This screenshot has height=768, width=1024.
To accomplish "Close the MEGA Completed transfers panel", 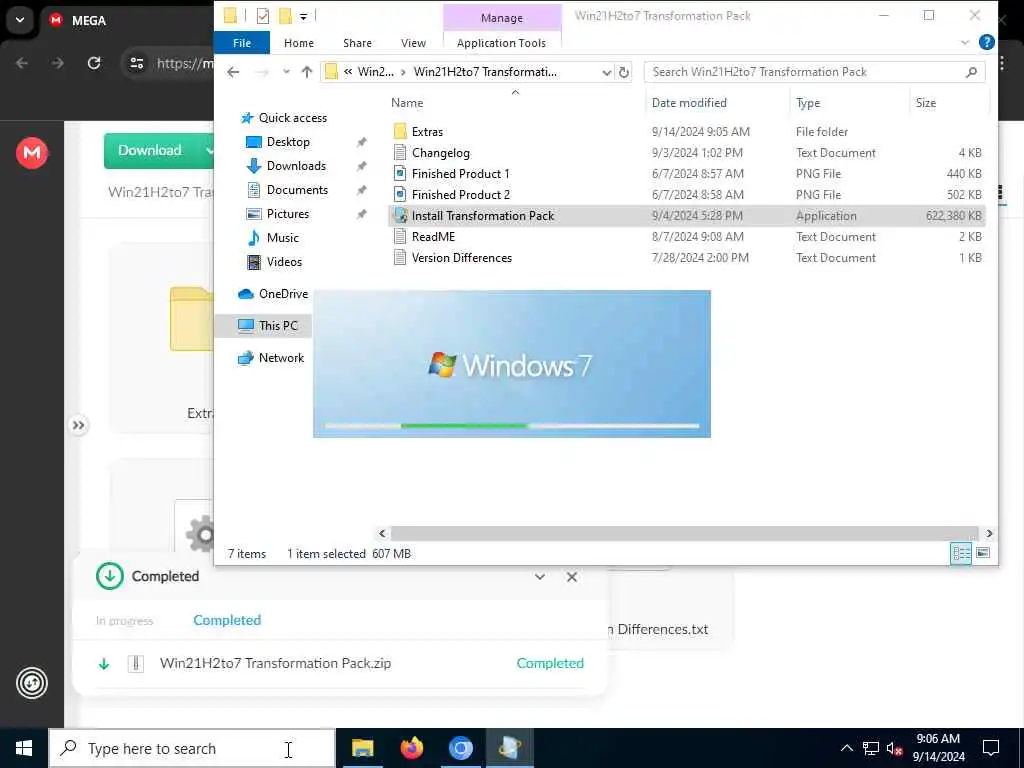I will coord(571,577).
